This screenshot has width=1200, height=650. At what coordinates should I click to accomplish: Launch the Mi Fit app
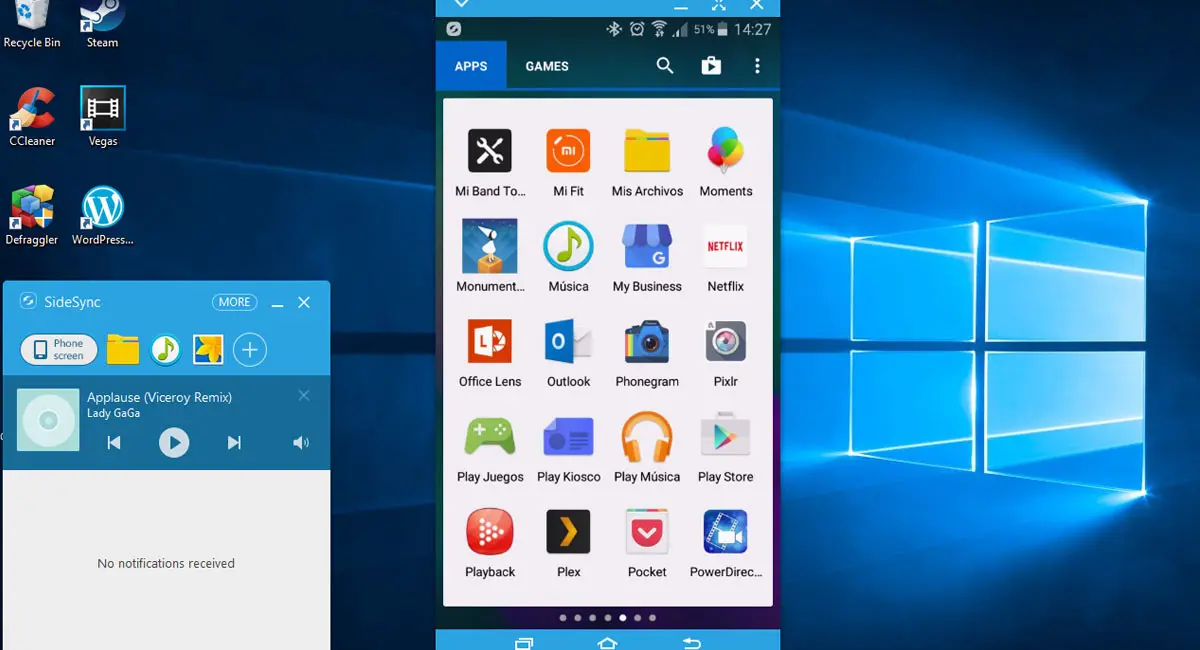(568, 151)
